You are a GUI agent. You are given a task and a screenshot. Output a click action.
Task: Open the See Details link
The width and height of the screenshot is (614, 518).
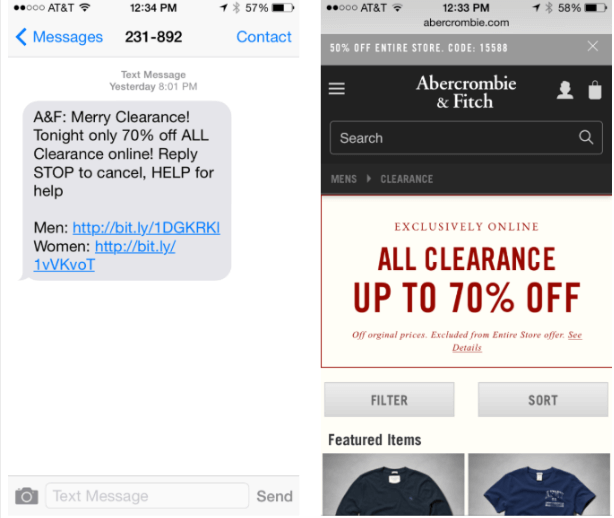pos(517,341)
